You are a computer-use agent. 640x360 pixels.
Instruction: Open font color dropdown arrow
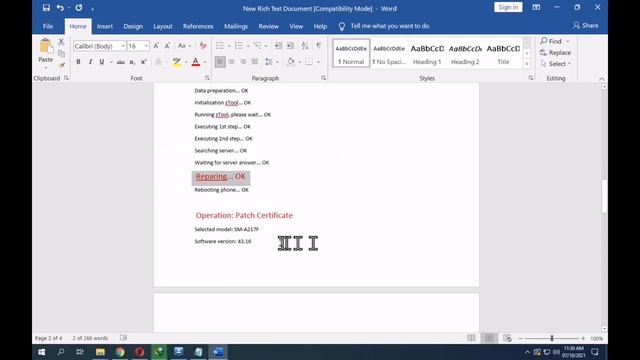[205, 62]
